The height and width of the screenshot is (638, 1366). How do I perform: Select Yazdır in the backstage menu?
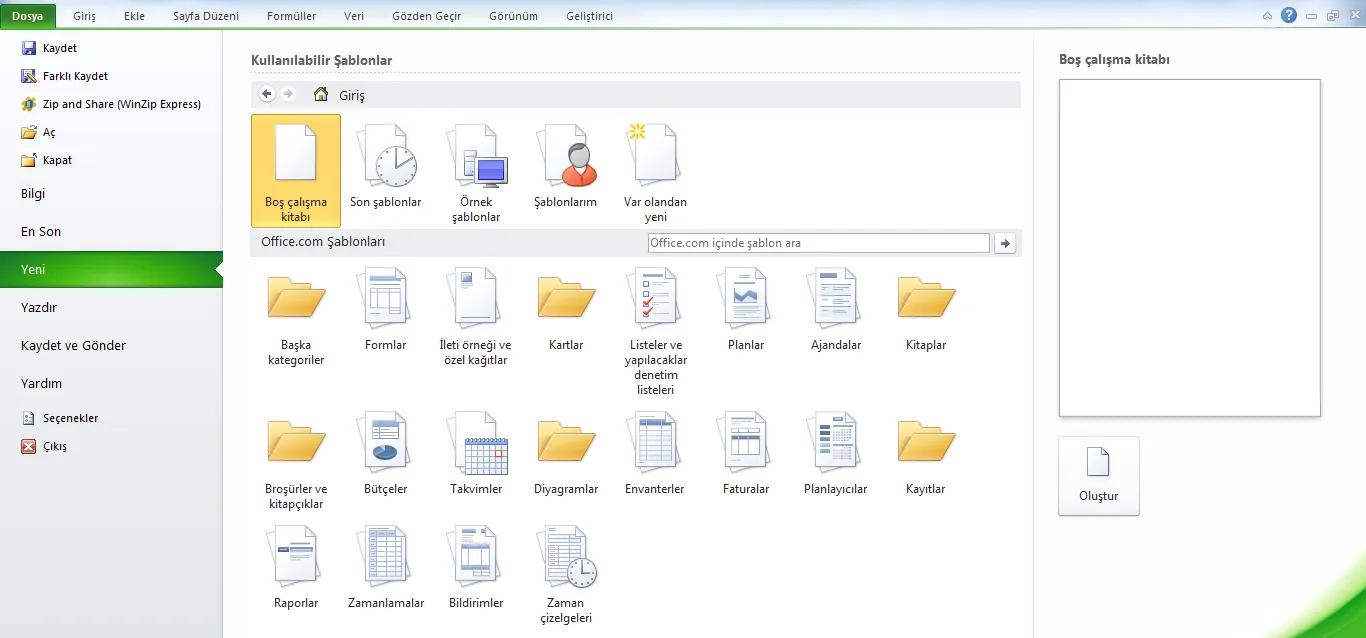[39, 308]
